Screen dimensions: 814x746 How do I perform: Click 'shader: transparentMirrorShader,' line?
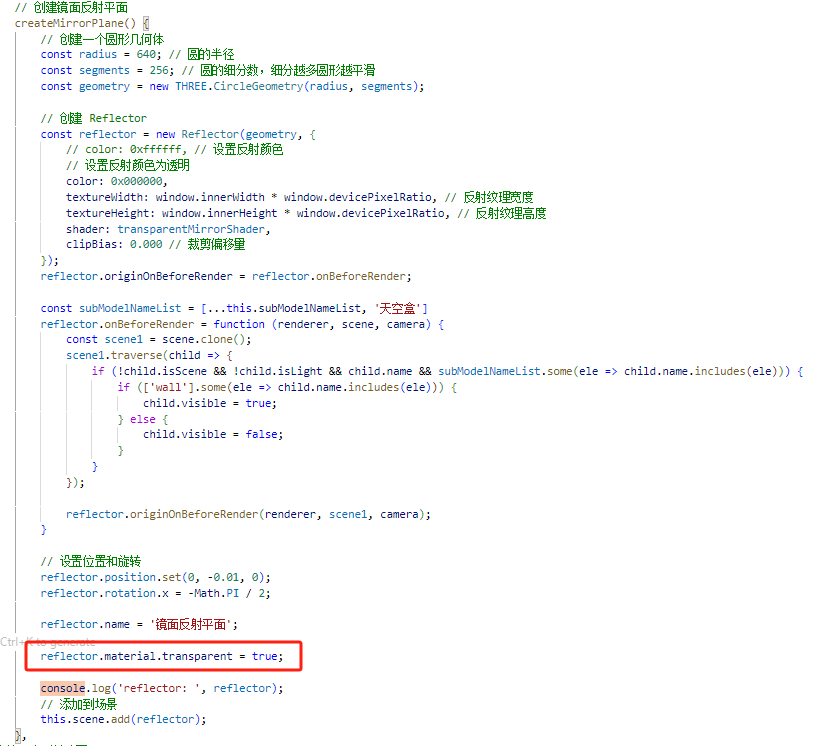tap(168, 229)
